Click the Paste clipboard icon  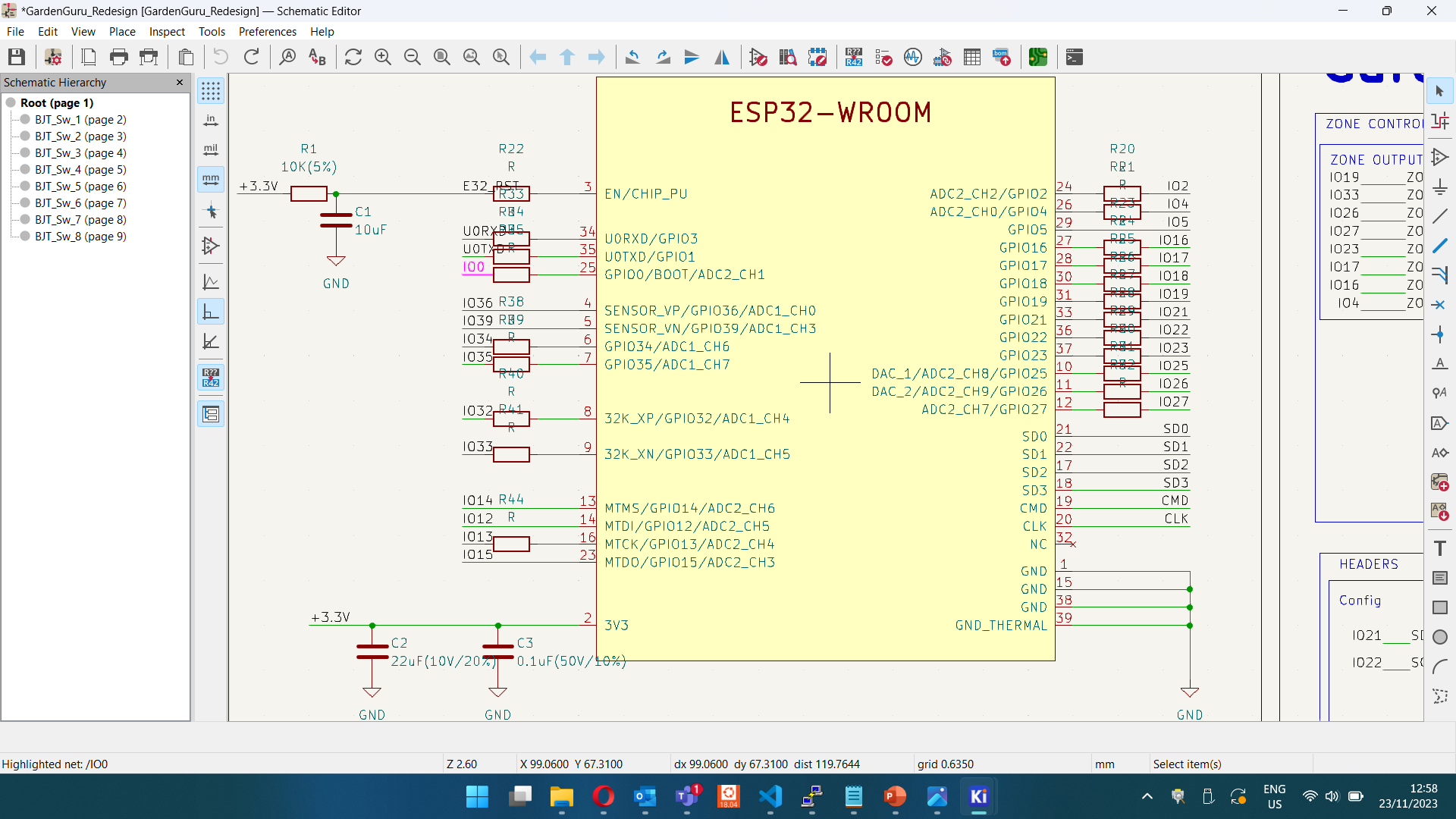(186, 57)
